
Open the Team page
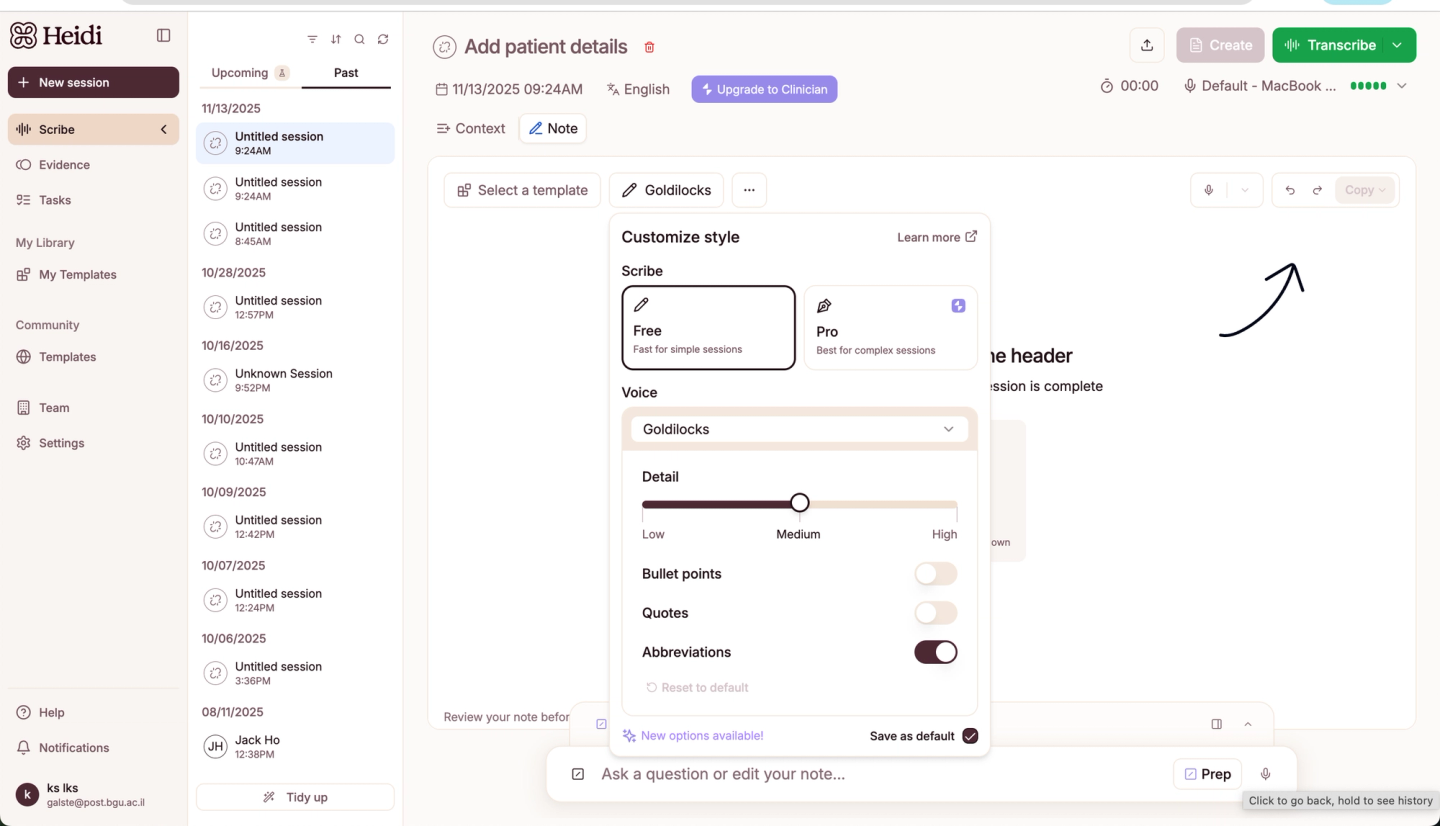tap(93, 408)
